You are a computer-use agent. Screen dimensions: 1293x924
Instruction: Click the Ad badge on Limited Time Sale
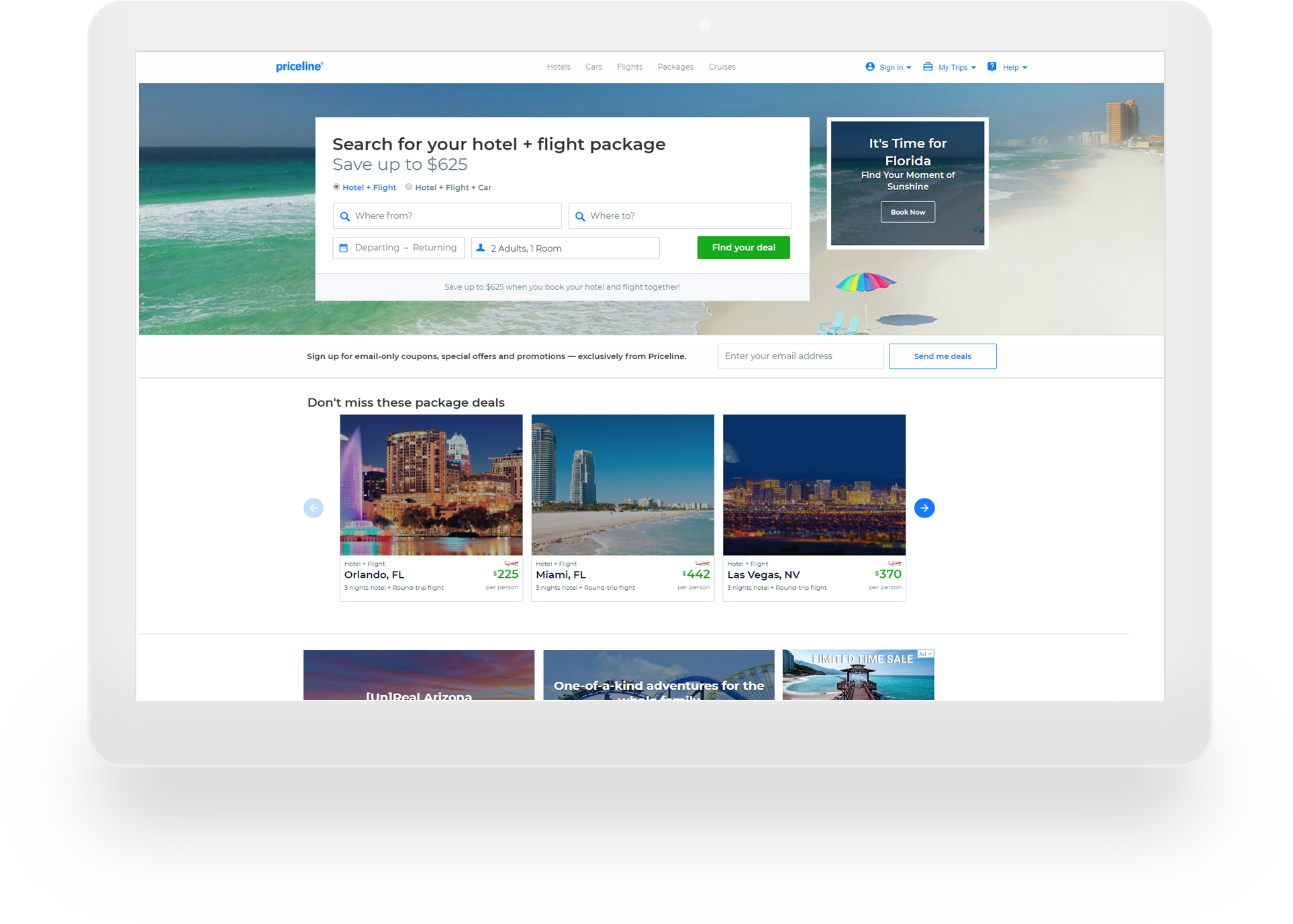tap(926, 654)
